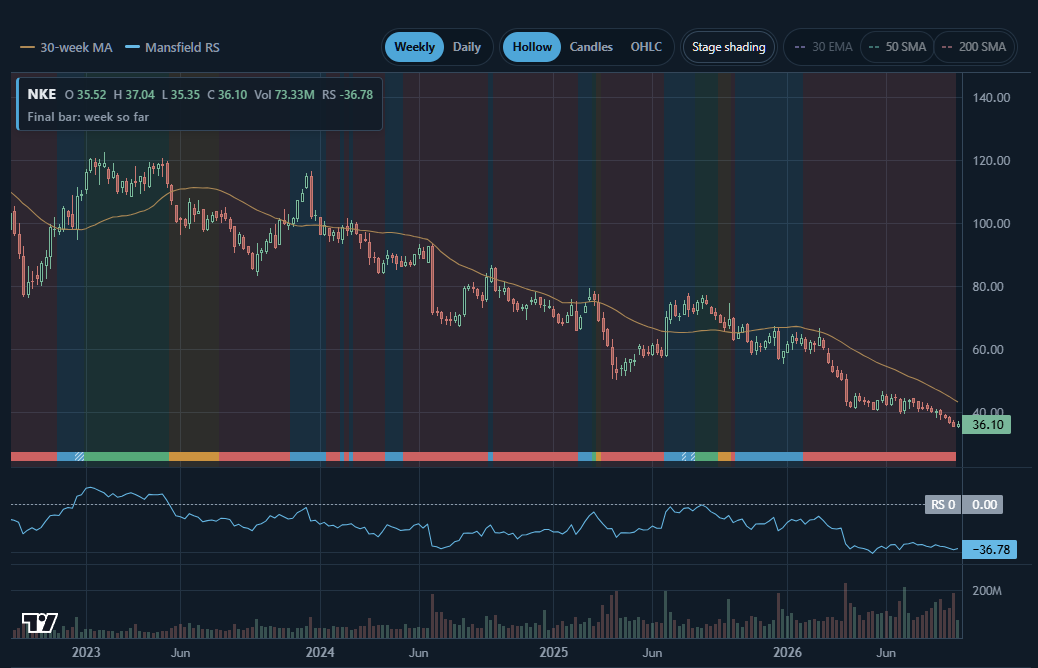Viewport: 1038px width, 668px height.
Task: Click the 100.00 price axis label
Action: [x=991, y=223]
